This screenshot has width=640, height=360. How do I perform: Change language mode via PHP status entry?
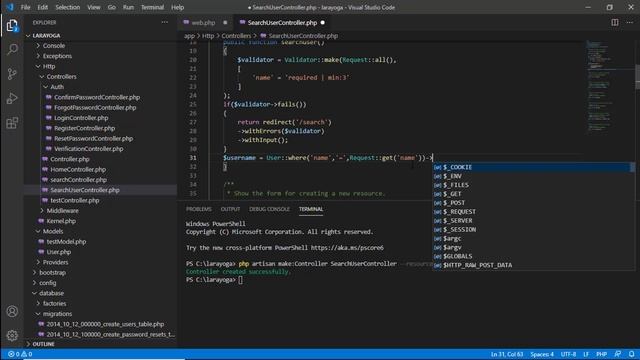601,354
